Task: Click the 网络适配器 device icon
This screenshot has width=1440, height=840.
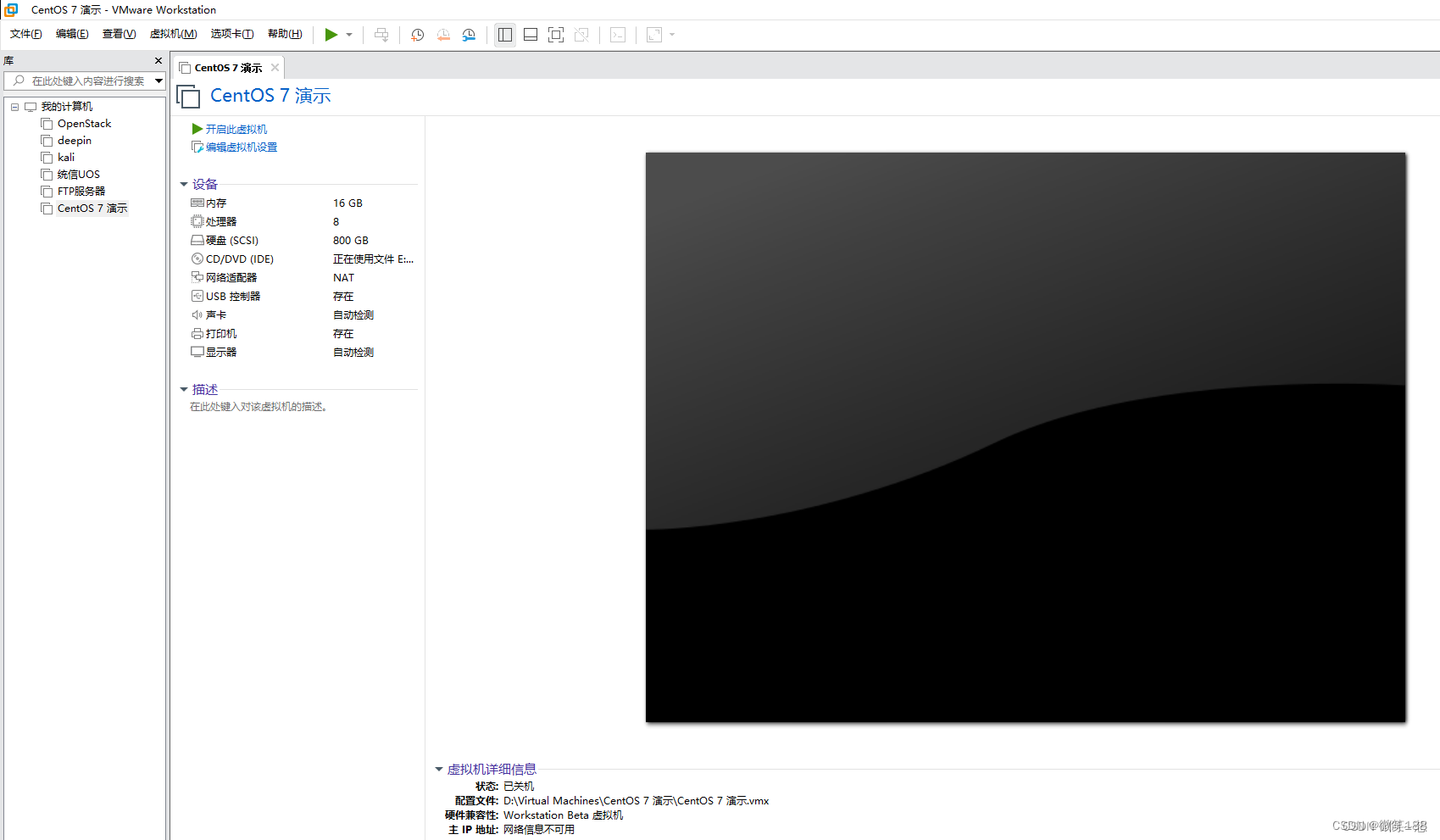Action: [197, 278]
